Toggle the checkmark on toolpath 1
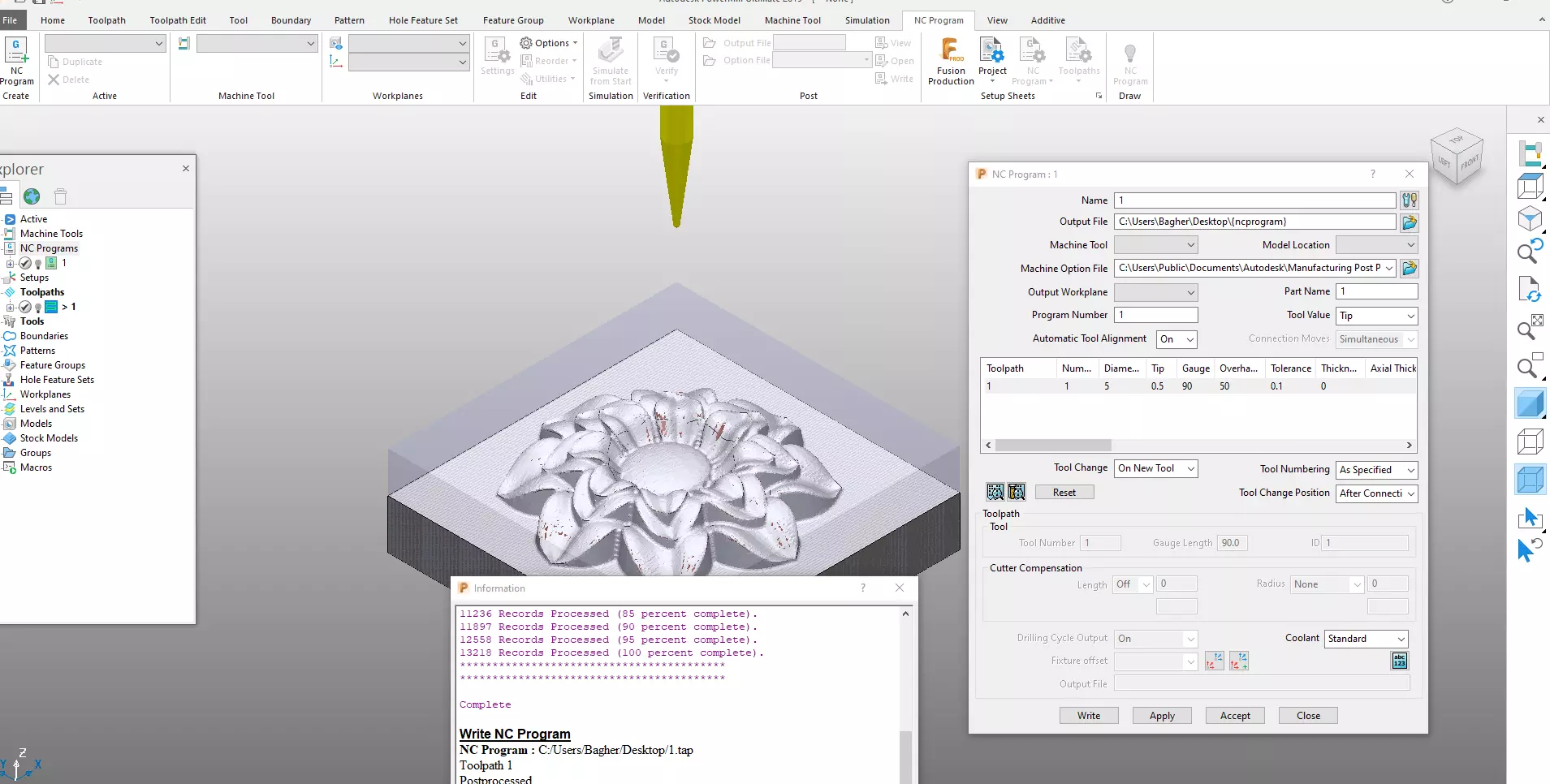1550x784 pixels. [25, 307]
